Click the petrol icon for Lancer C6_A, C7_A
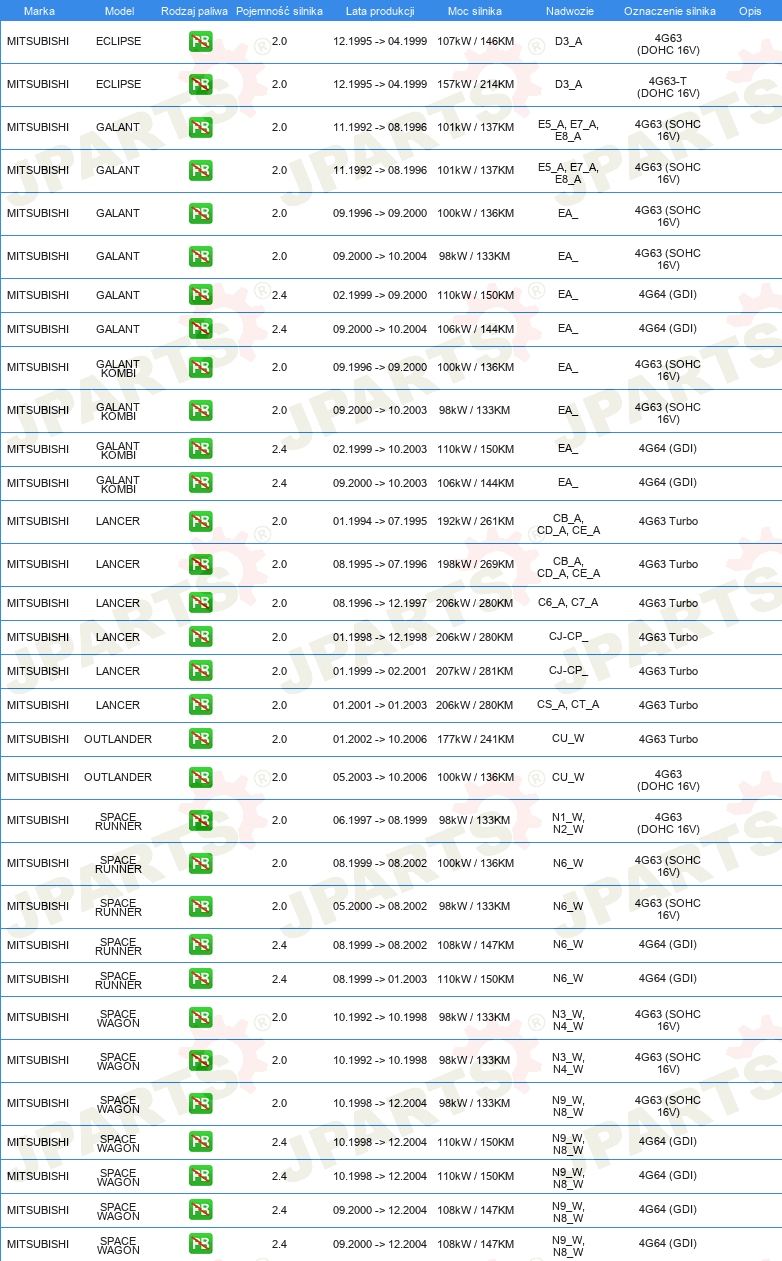This screenshot has width=782, height=1261. 200,603
